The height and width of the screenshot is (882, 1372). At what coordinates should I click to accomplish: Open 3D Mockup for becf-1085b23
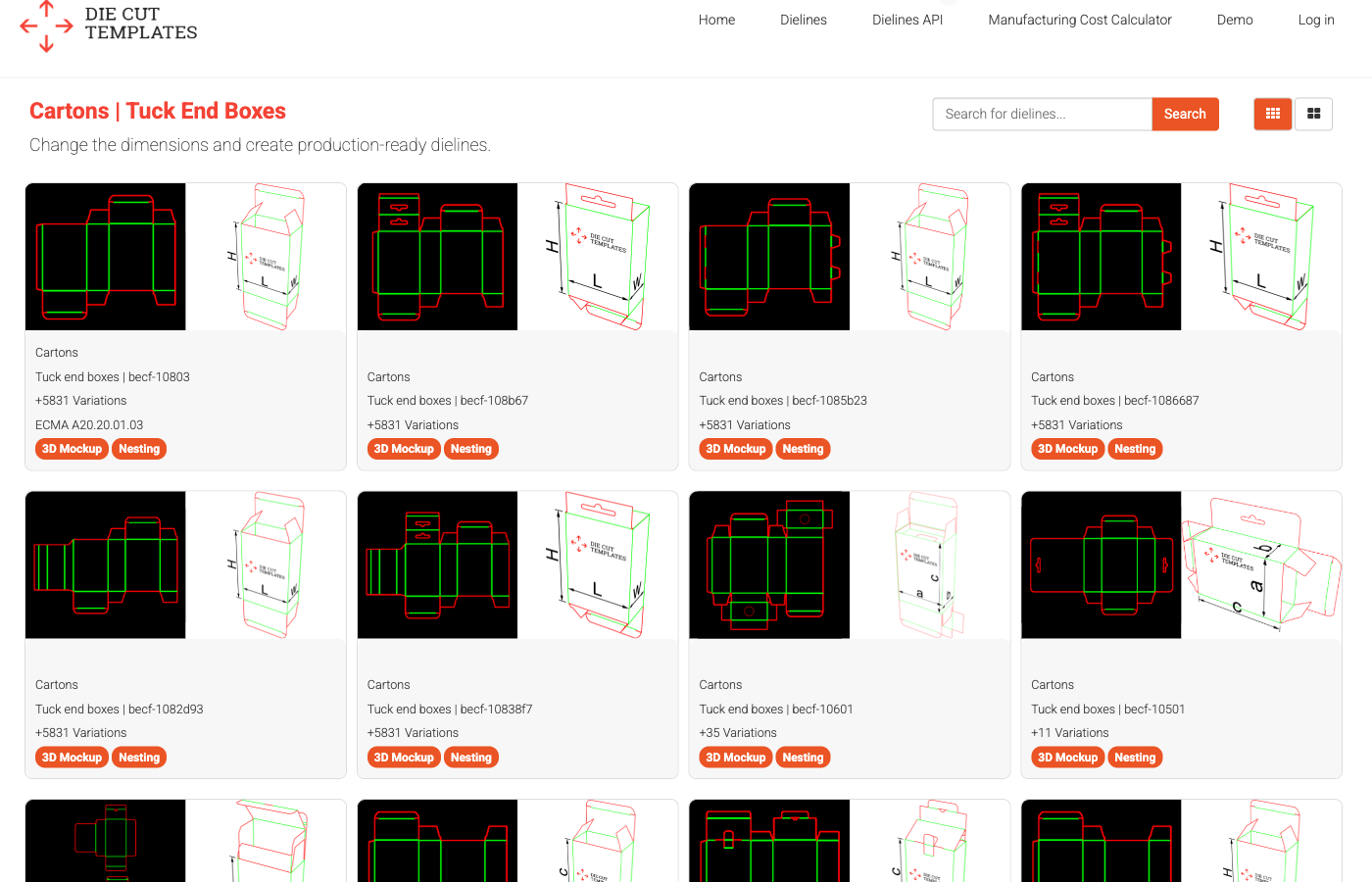(736, 449)
